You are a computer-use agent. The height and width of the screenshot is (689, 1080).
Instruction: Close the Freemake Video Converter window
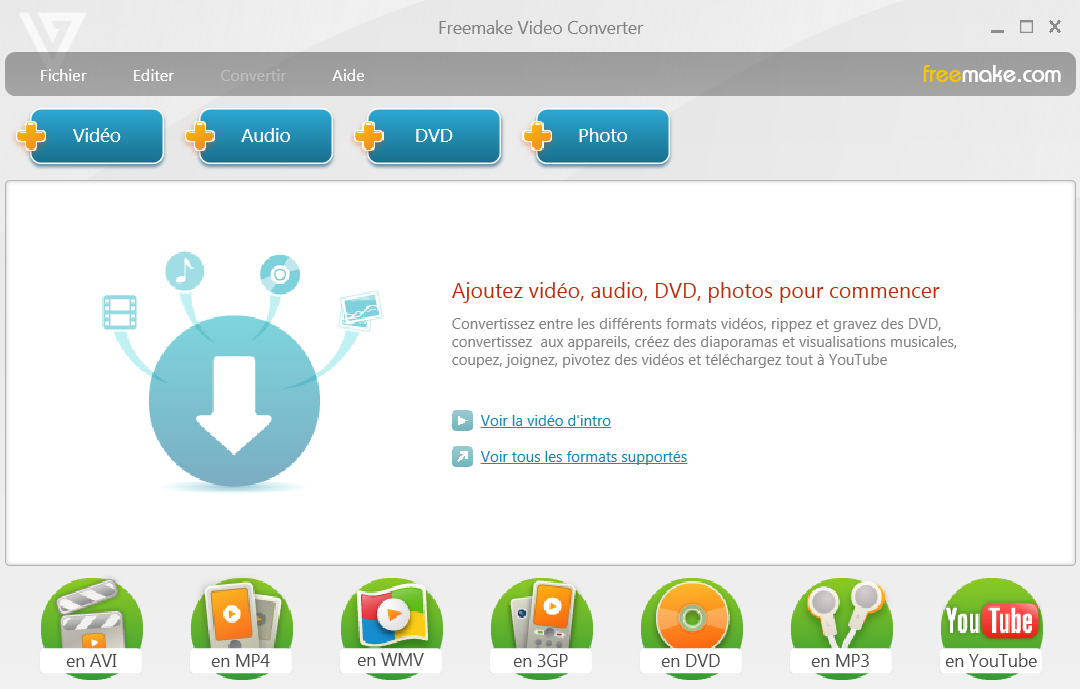(1055, 27)
